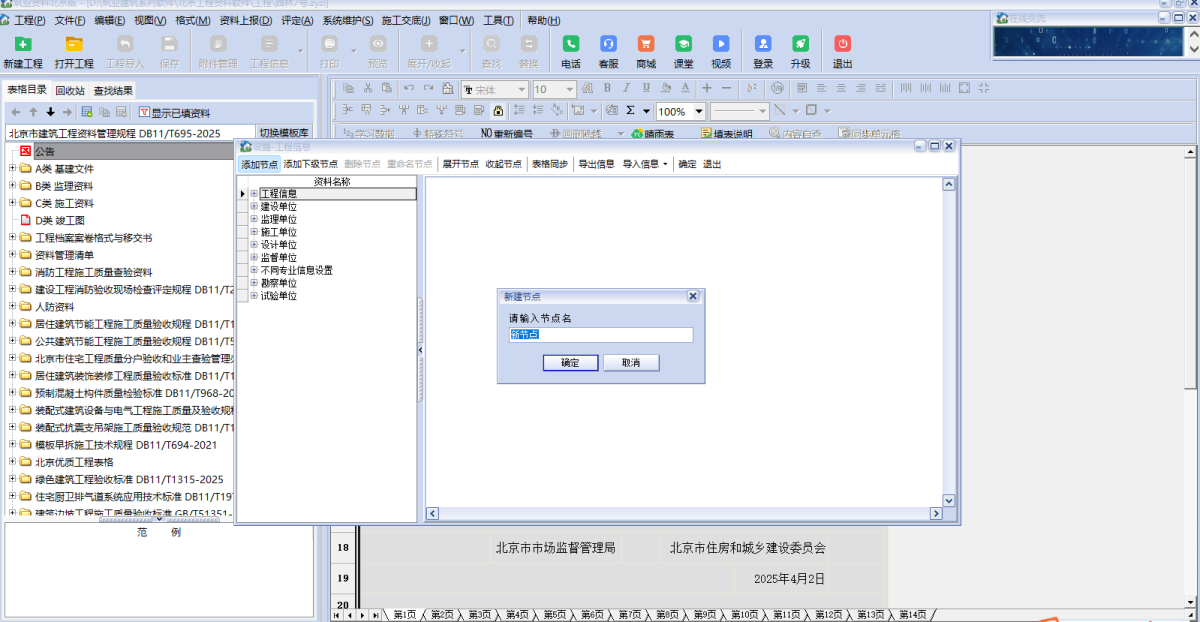1200x622 pixels.
Task: Switch to the 回收站 tab
Action: click(70, 90)
